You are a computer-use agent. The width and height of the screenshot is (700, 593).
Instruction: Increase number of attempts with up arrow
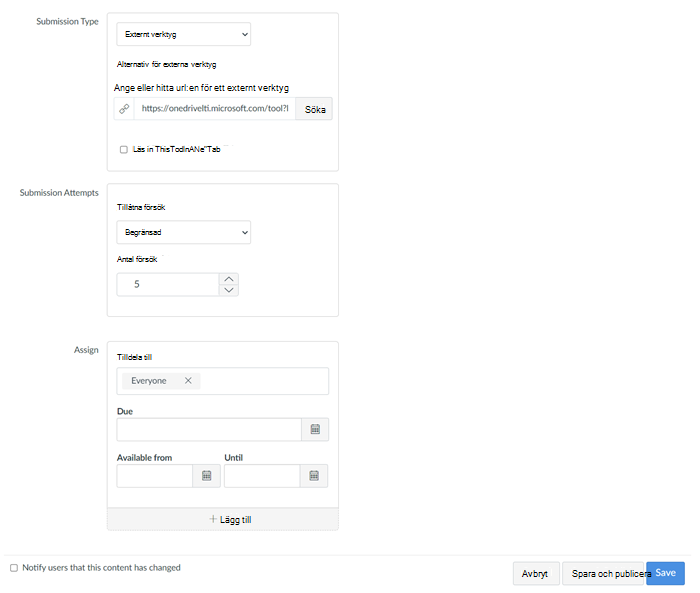click(229, 279)
